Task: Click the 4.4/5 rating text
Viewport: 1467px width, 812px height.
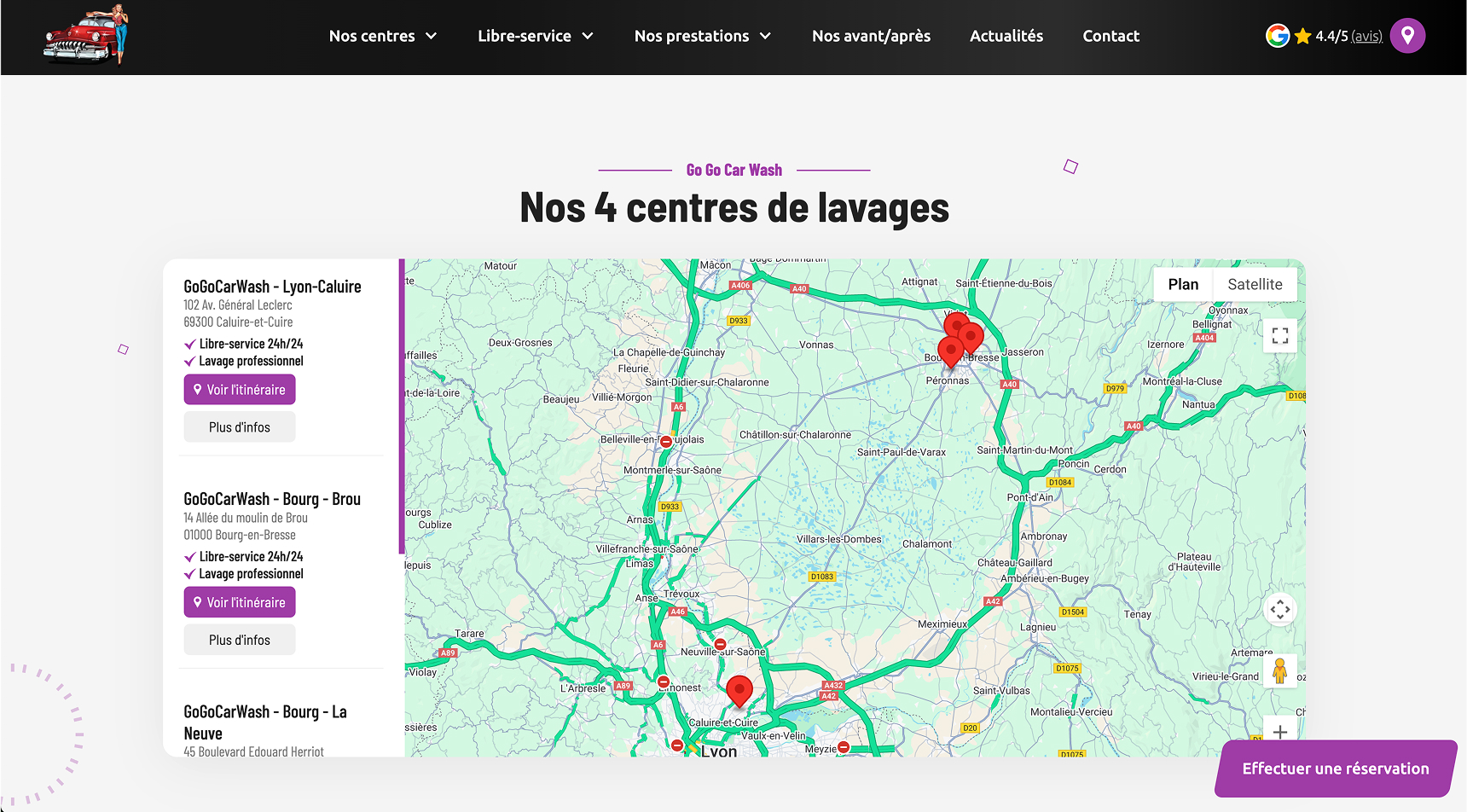Action: click(x=1331, y=36)
